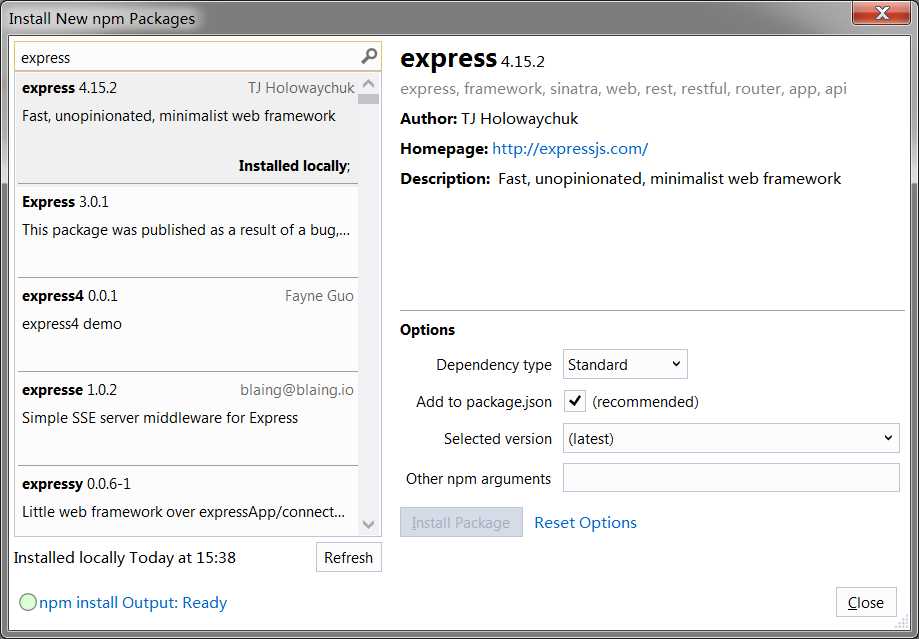The width and height of the screenshot is (919, 639).
Task: Click the magnifier search icon
Action: (369, 56)
